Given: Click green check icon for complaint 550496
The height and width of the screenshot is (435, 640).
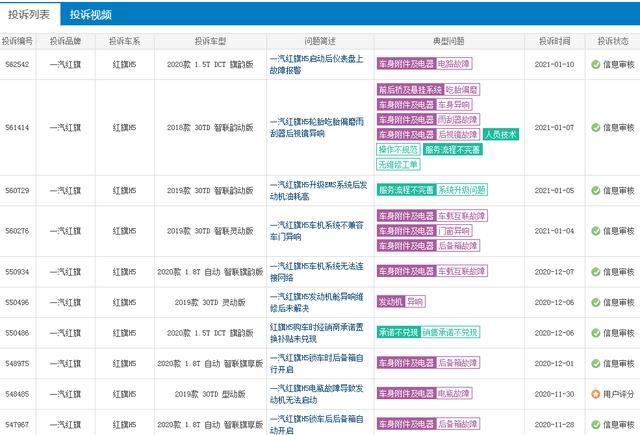Looking at the screenshot, I should pos(596,302).
